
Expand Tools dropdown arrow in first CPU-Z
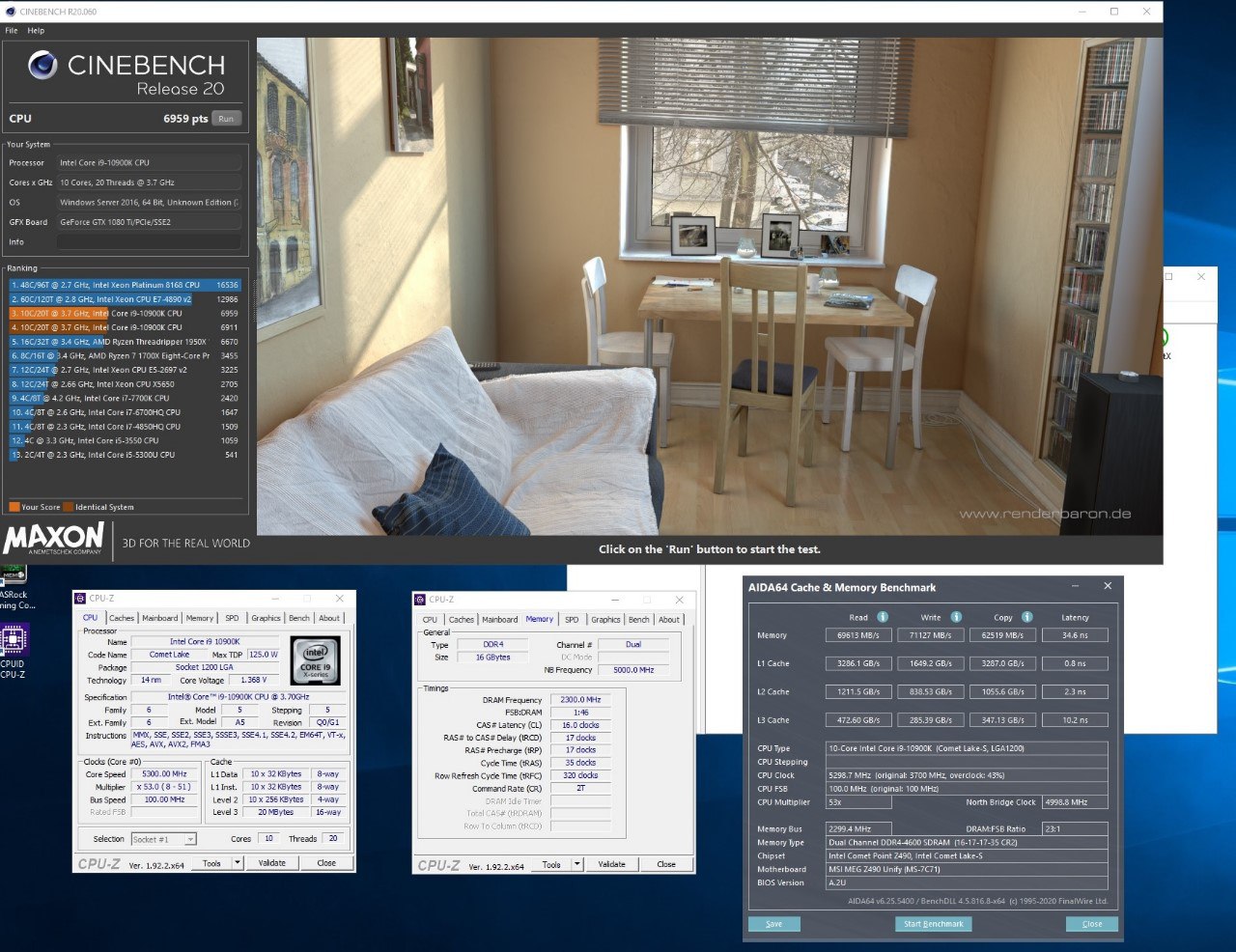238,863
